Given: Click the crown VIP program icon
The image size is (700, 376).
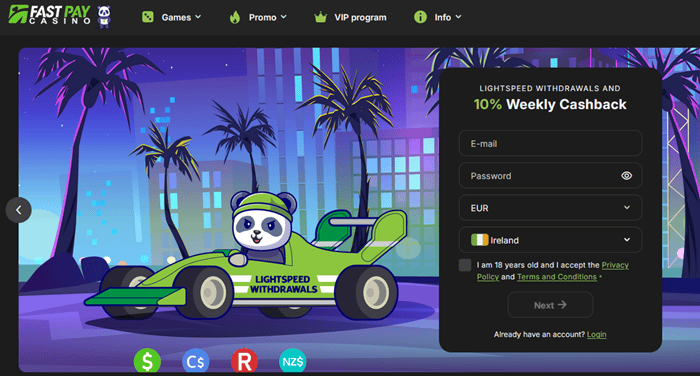Looking at the screenshot, I should (321, 17).
